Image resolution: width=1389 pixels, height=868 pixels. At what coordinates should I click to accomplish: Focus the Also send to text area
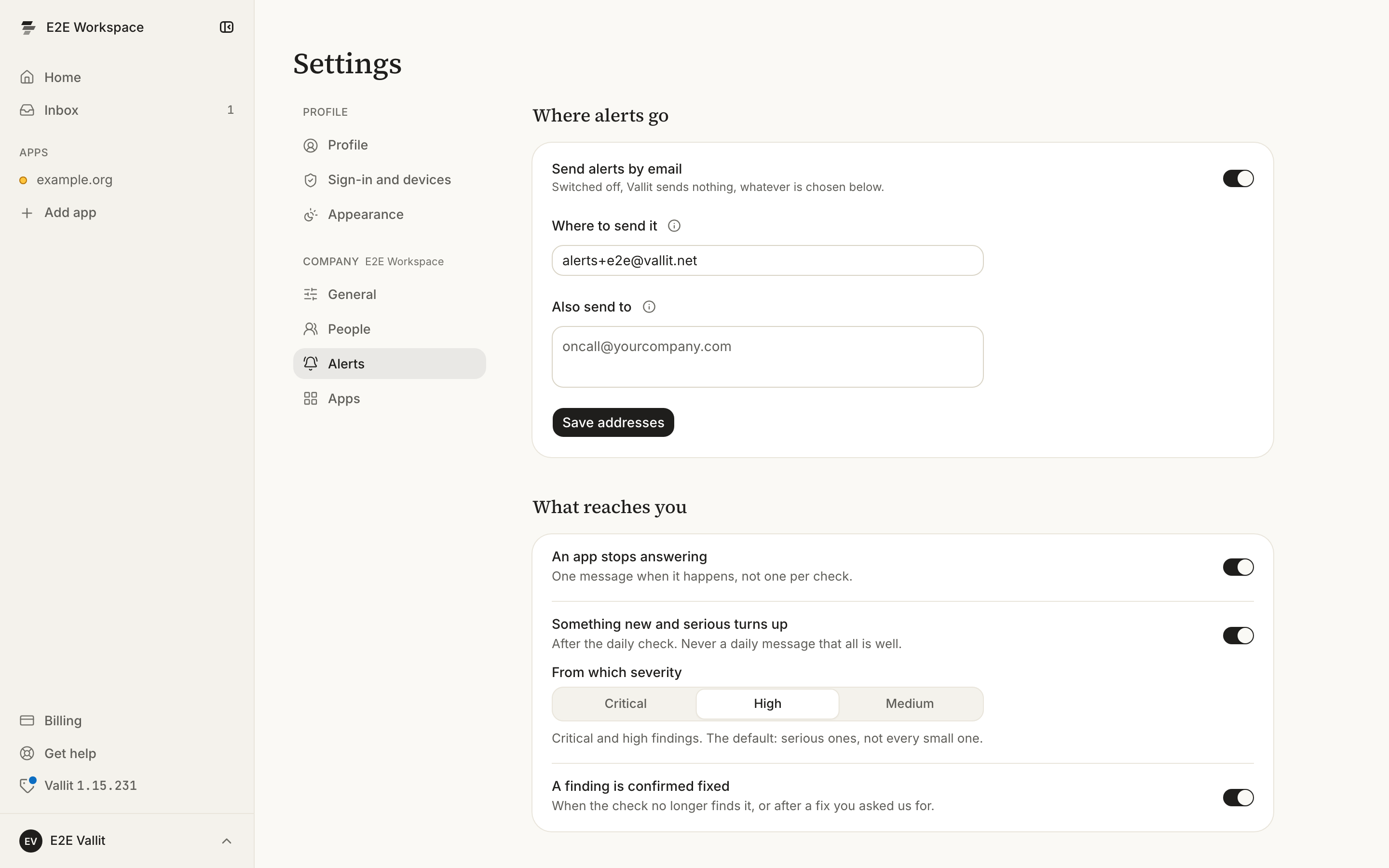tap(767, 357)
